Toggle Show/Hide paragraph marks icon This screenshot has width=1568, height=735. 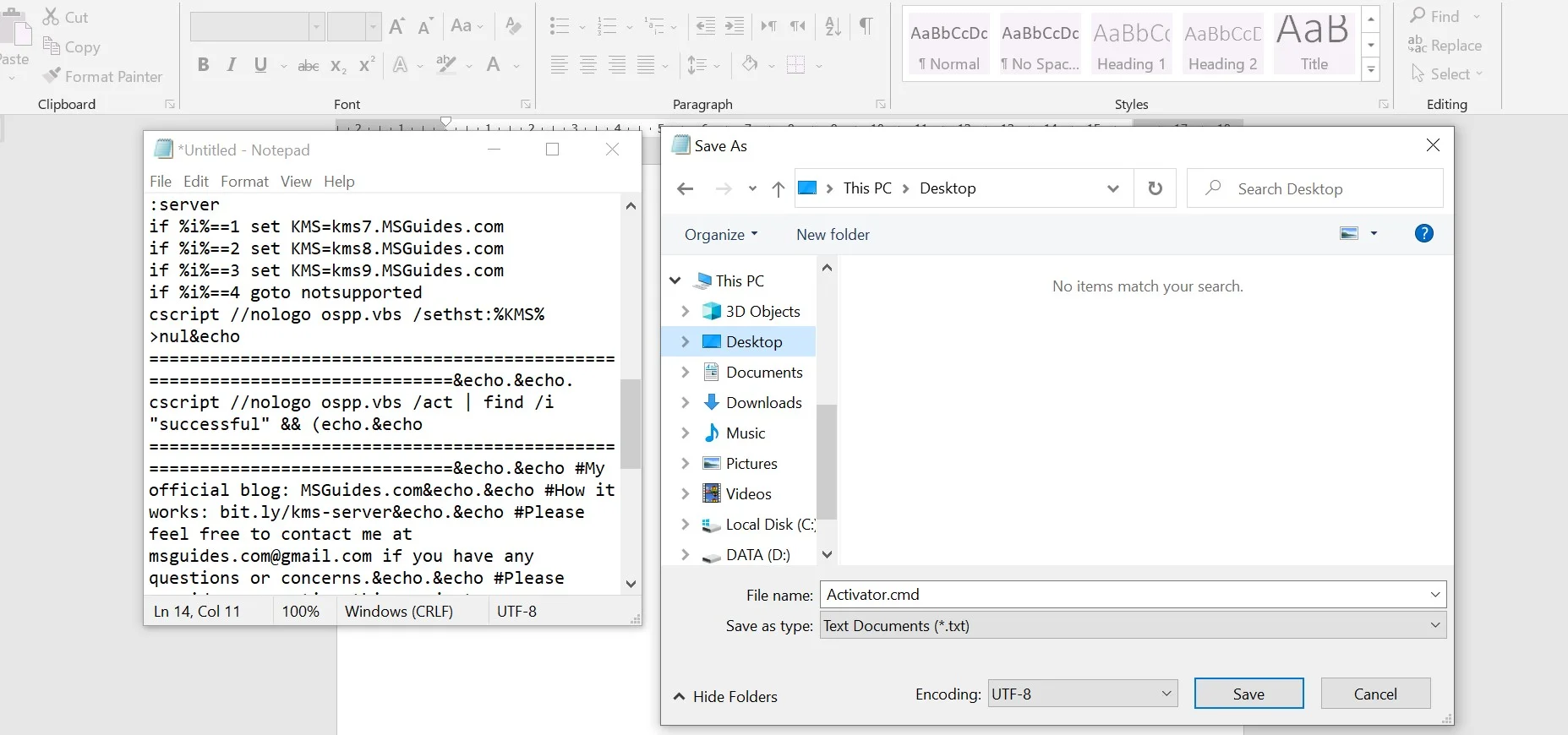[866, 26]
